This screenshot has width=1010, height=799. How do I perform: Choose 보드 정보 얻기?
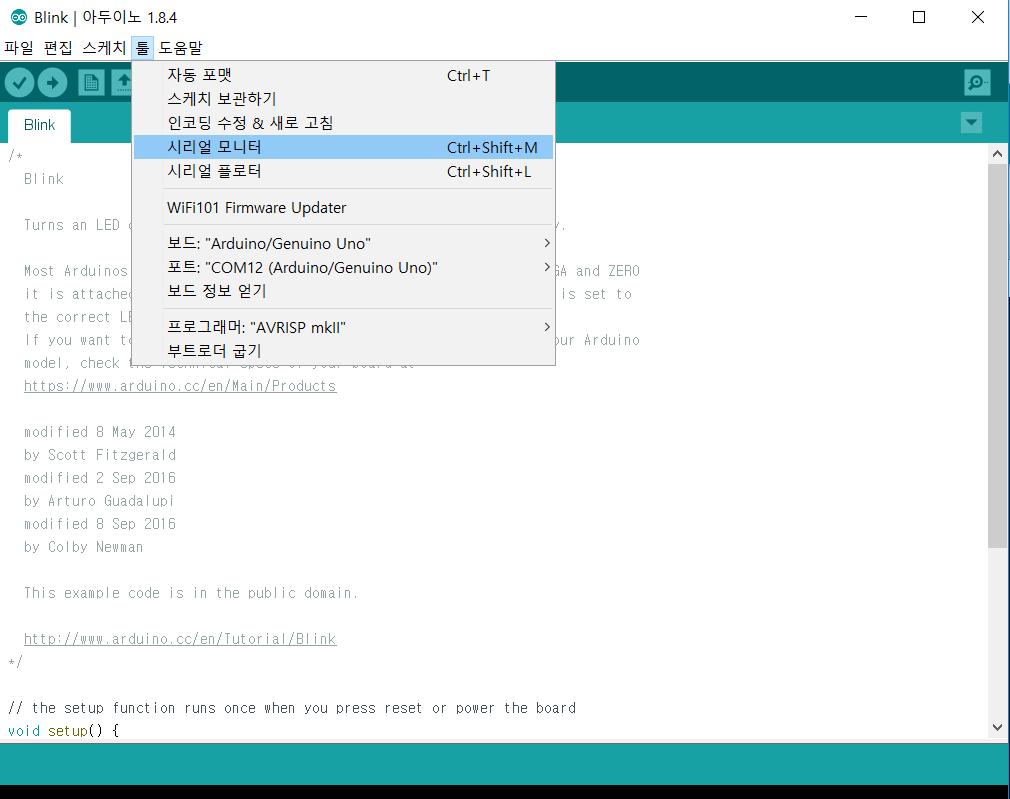coord(343,291)
